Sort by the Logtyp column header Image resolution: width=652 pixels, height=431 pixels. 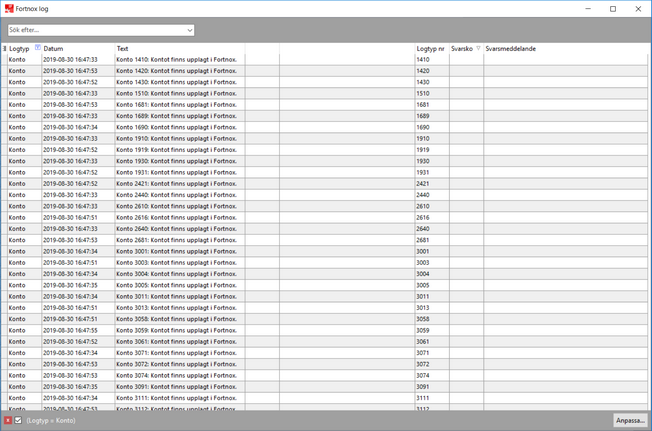(x=21, y=49)
